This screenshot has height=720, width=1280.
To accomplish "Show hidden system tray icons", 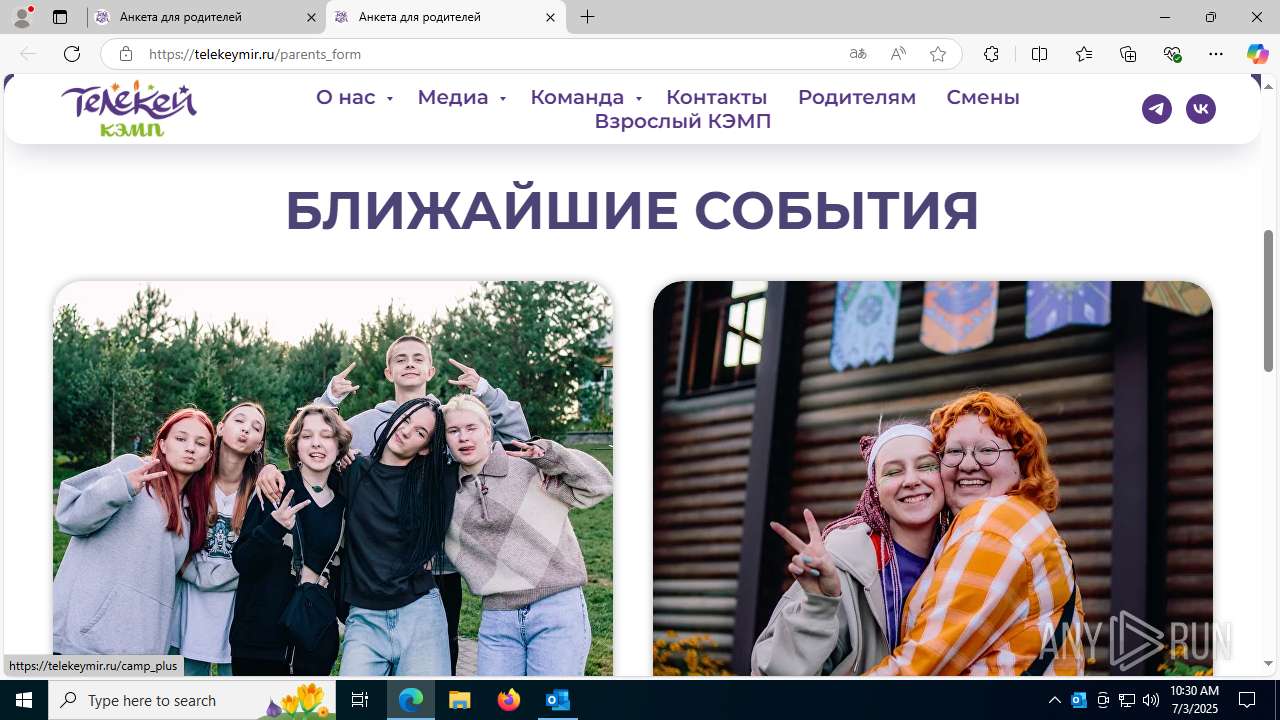I will pyautogui.click(x=1055, y=700).
